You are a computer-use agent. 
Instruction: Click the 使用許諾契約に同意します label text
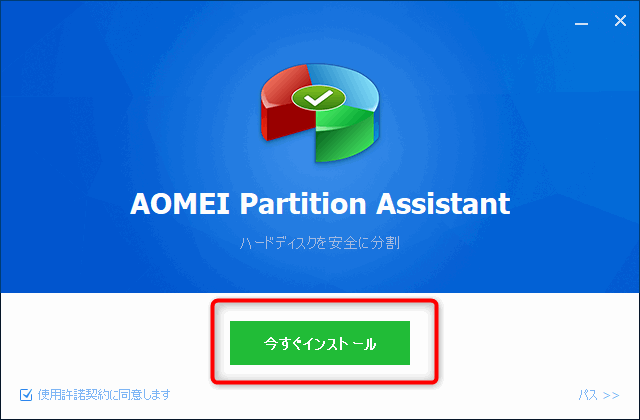tap(104, 395)
